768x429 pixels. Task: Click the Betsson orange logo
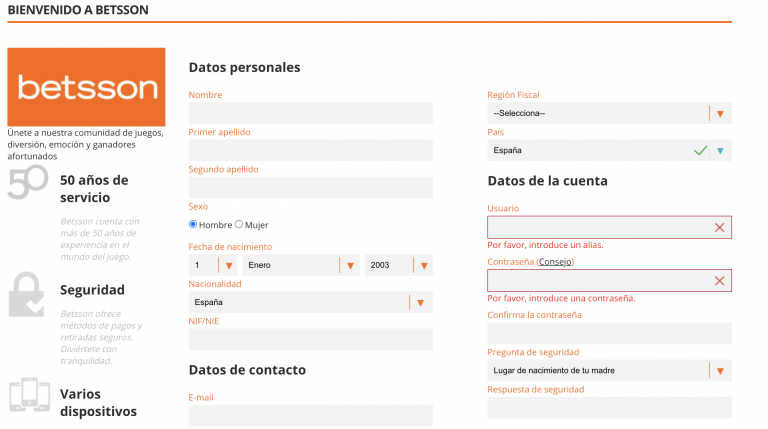[x=86, y=87]
